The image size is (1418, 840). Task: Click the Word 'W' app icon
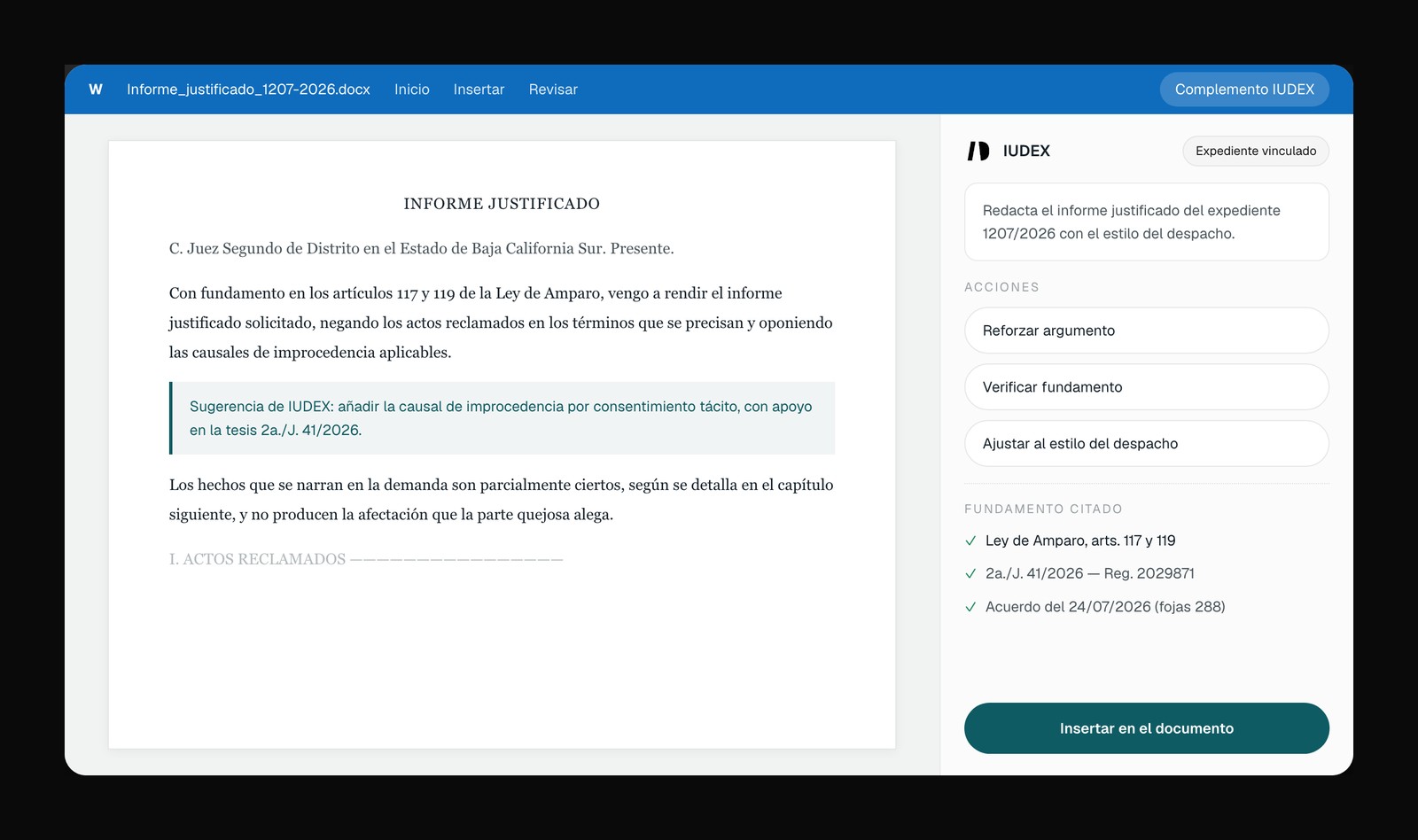(x=96, y=89)
